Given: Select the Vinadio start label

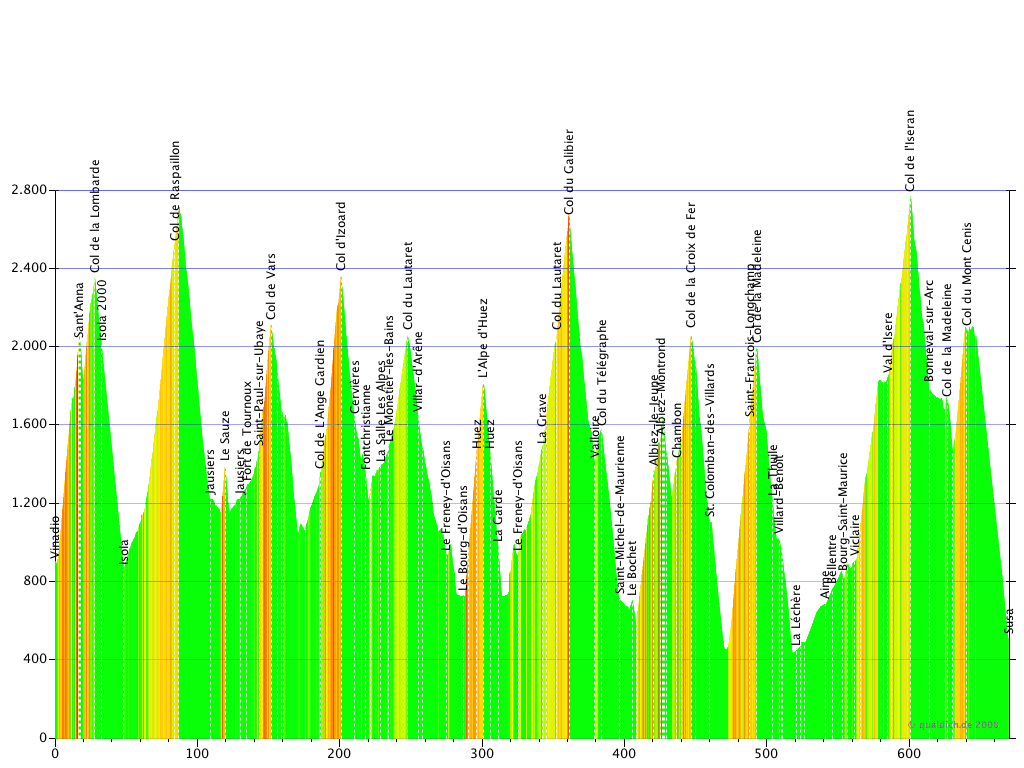Looking at the screenshot, I should click(x=56, y=537).
